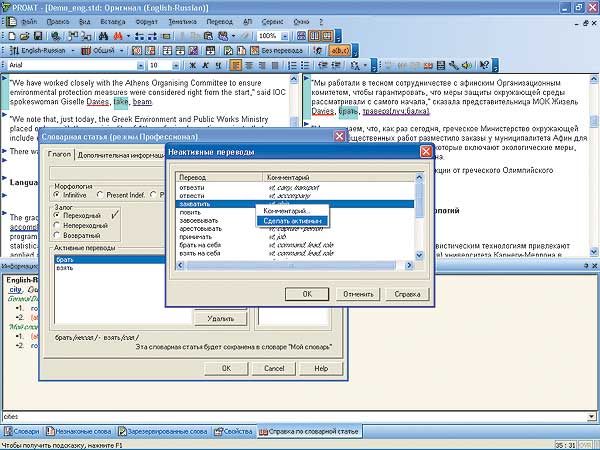Switch to Дополнительная информация tab
600x450 pixels.
[x=121, y=155]
